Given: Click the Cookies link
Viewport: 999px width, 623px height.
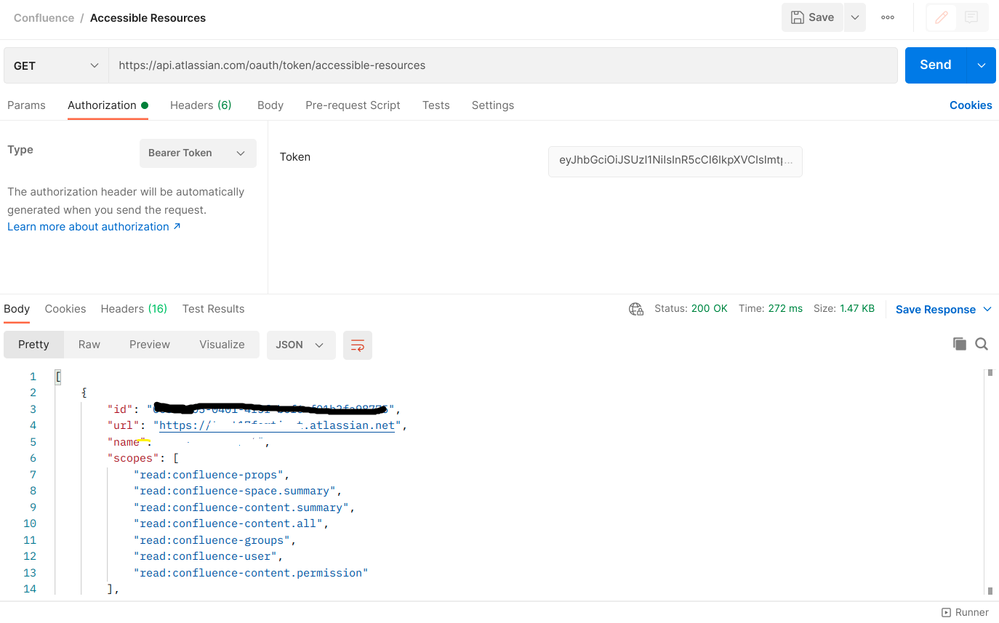Looking at the screenshot, I should coord(970,105).
